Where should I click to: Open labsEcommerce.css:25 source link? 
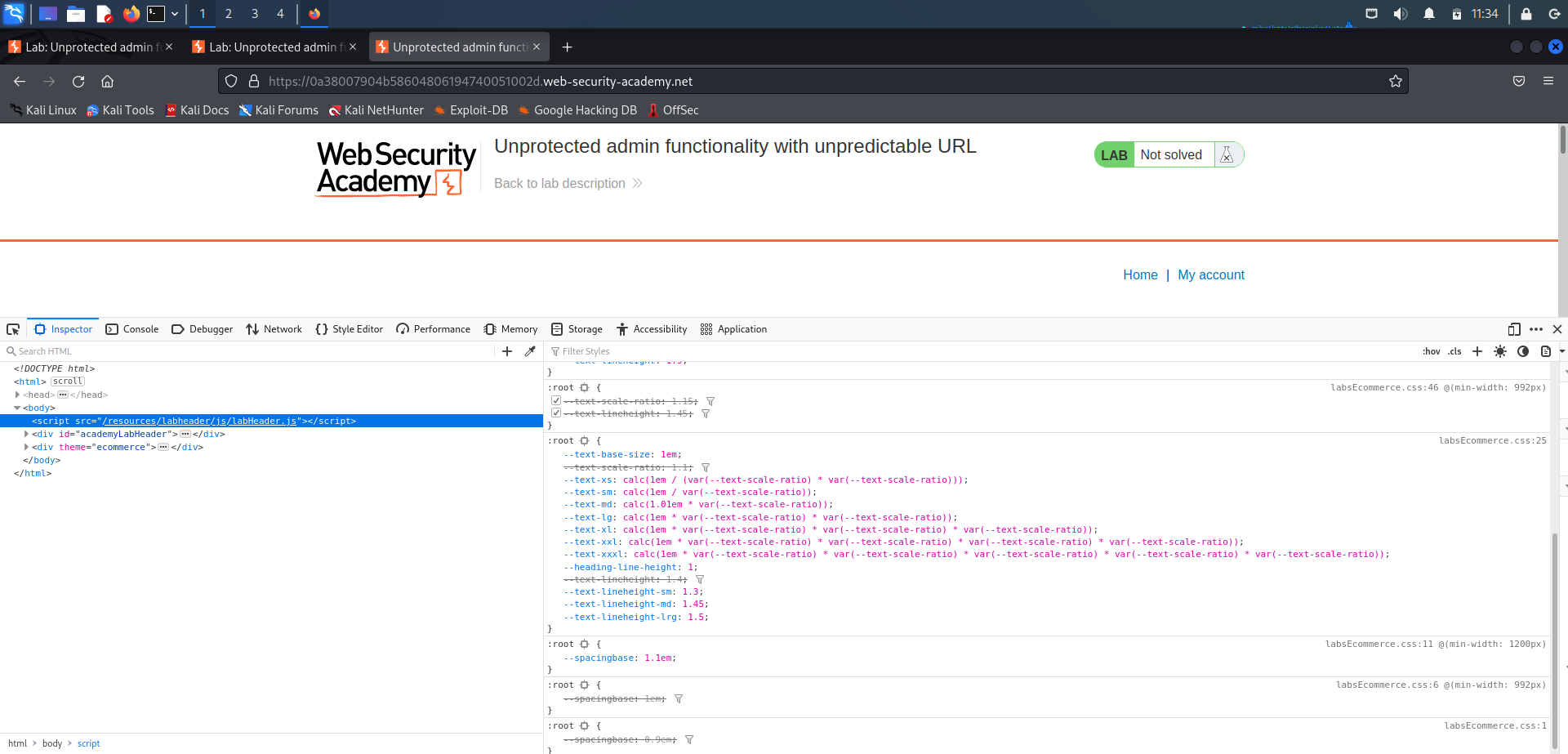click(x=1492, y=440)
